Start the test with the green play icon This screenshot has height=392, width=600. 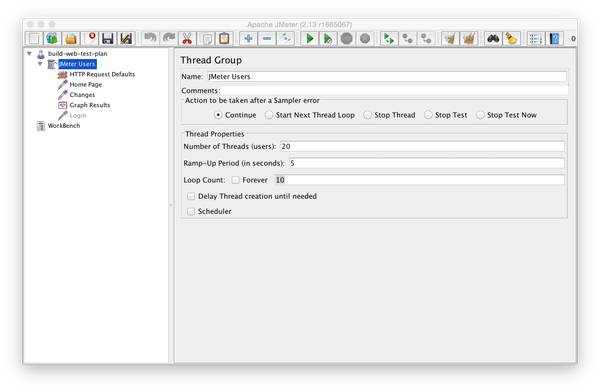click(x=310, y=39)
